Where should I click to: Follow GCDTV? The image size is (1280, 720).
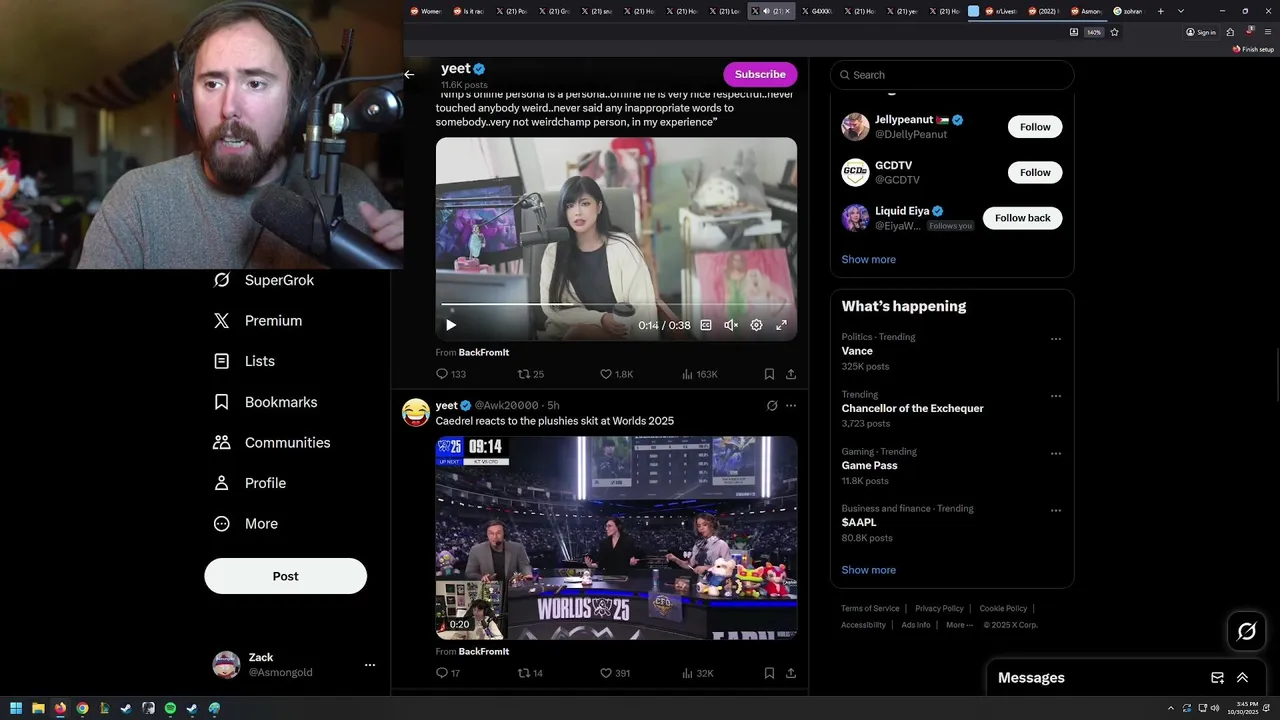click(x=1035, y=172)
